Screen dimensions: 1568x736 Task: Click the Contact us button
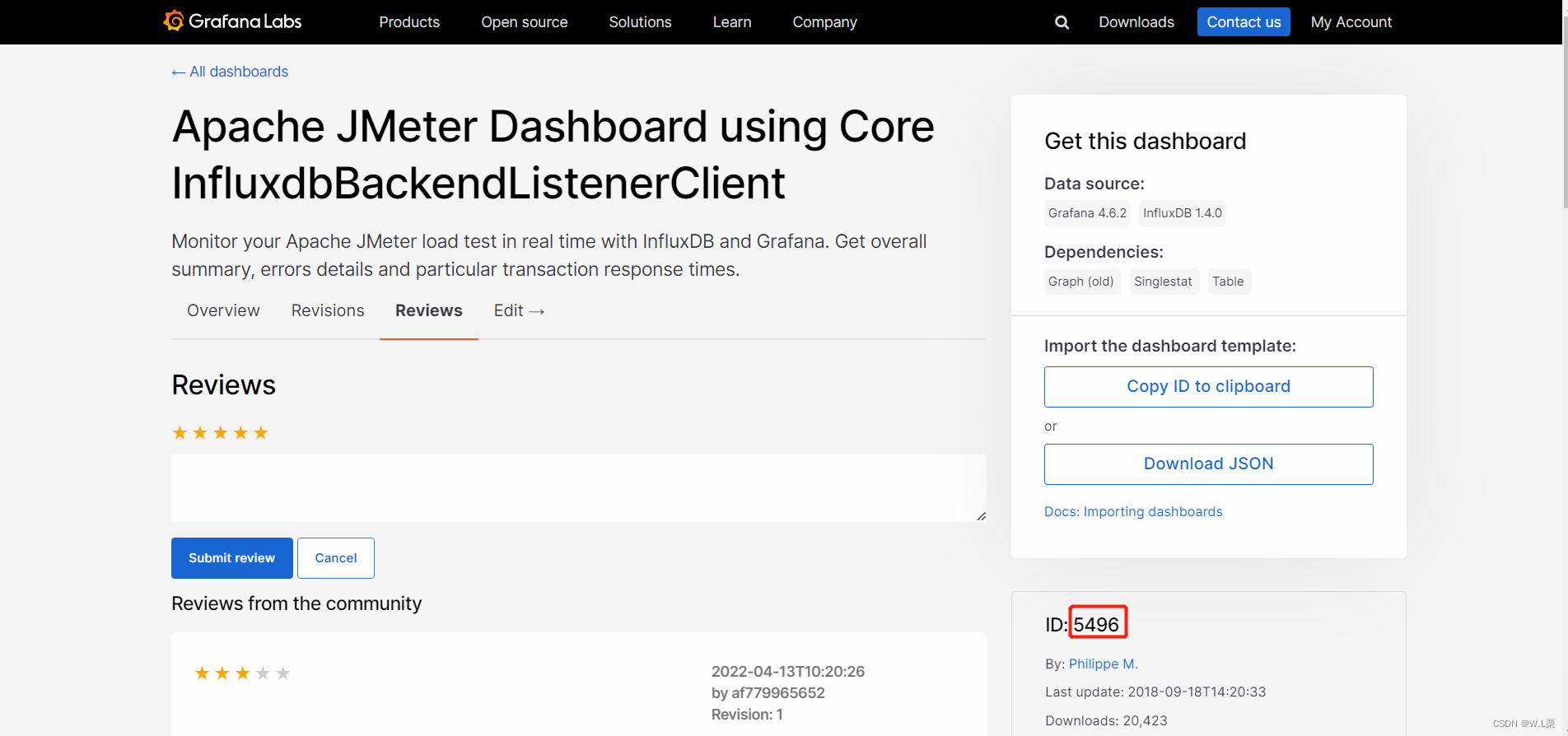pos(1244,22)
